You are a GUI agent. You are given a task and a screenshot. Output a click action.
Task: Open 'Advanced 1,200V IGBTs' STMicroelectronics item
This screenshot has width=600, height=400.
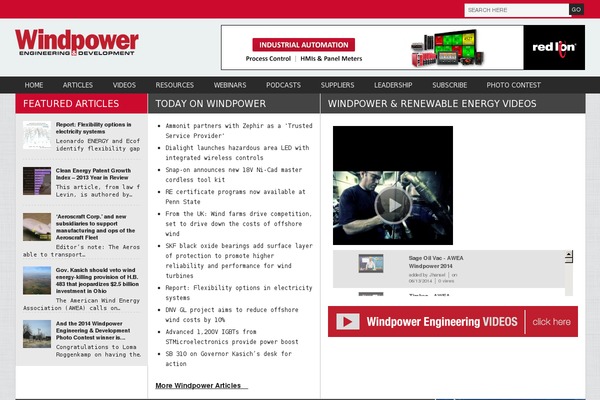point(232,336)
